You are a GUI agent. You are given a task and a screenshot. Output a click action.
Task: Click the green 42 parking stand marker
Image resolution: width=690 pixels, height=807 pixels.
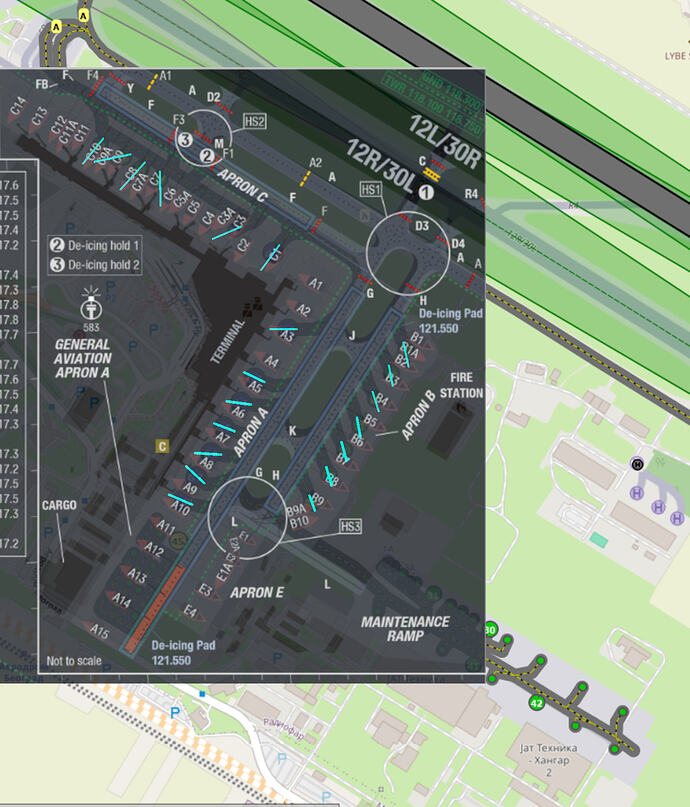click(537, 702)
